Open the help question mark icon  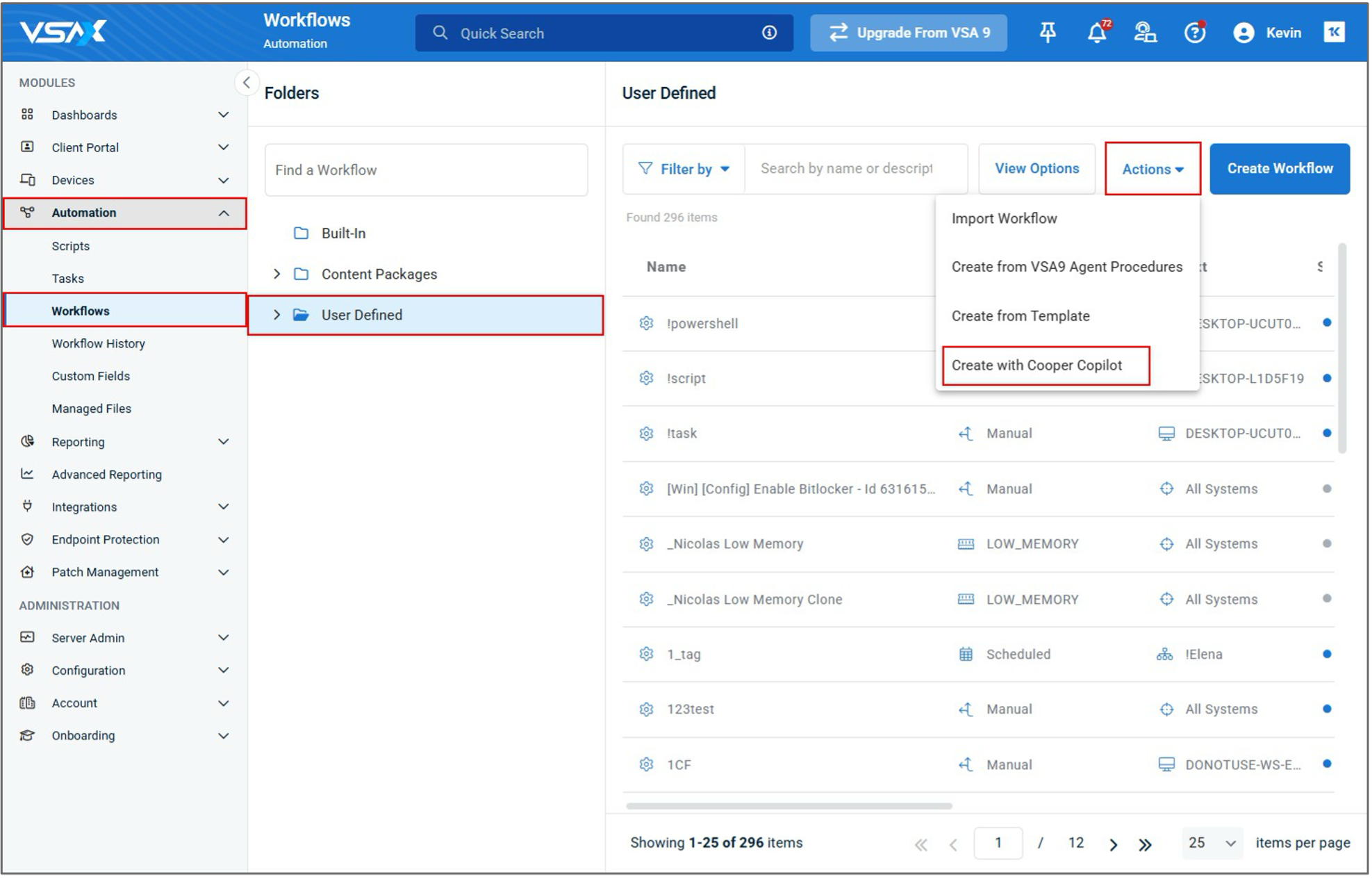click(1195, 32)
